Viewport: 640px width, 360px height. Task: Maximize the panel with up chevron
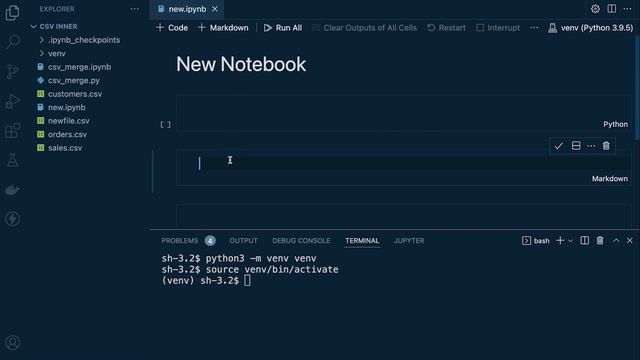[x=616, y=241]
